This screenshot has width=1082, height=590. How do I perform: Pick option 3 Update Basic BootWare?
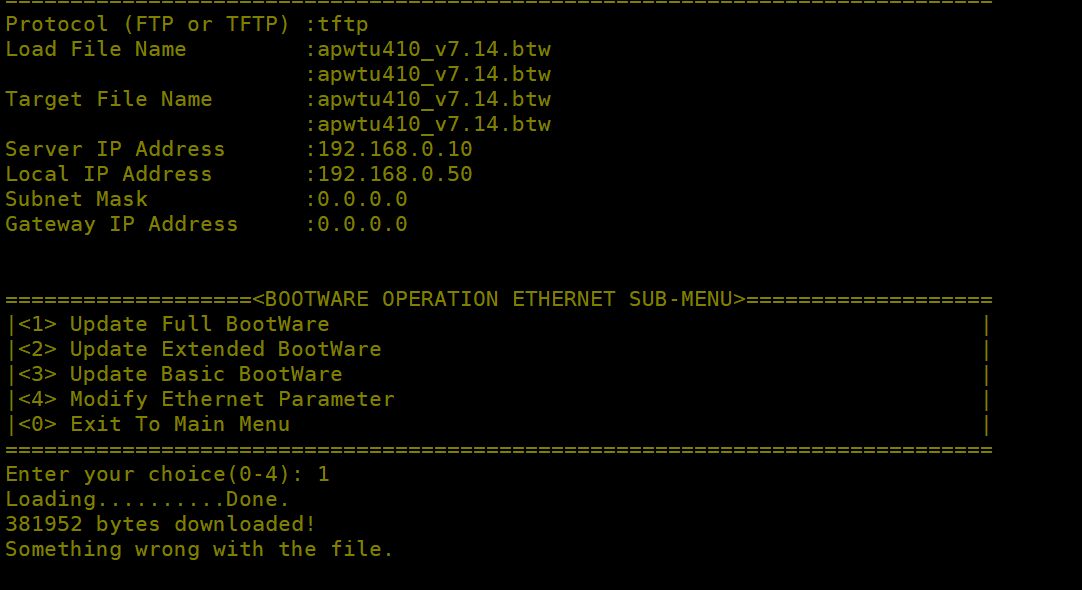point(180,374)
